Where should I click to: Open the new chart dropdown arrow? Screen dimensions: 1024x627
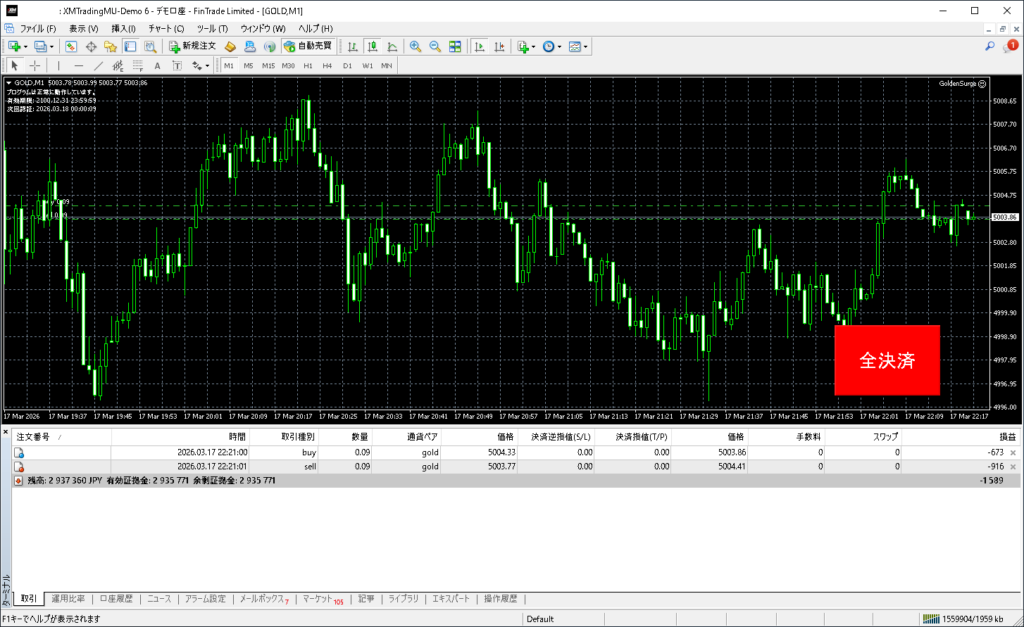(25, 46)
